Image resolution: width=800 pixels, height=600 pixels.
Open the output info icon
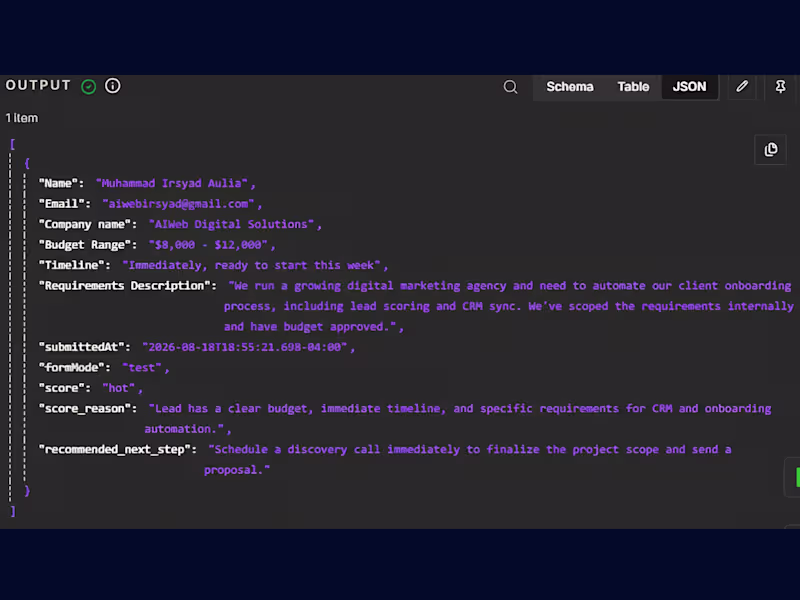(113, 86)
